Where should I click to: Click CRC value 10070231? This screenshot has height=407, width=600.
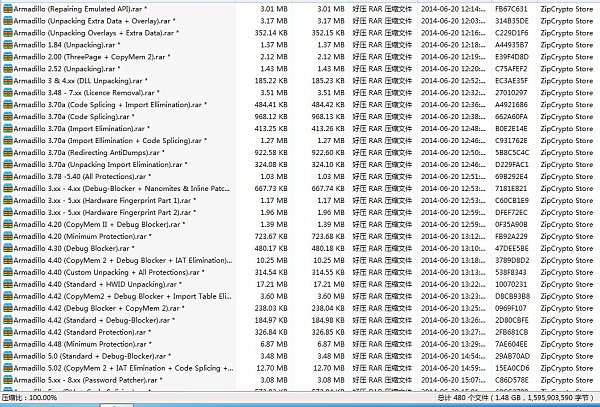tap(511, 284)
